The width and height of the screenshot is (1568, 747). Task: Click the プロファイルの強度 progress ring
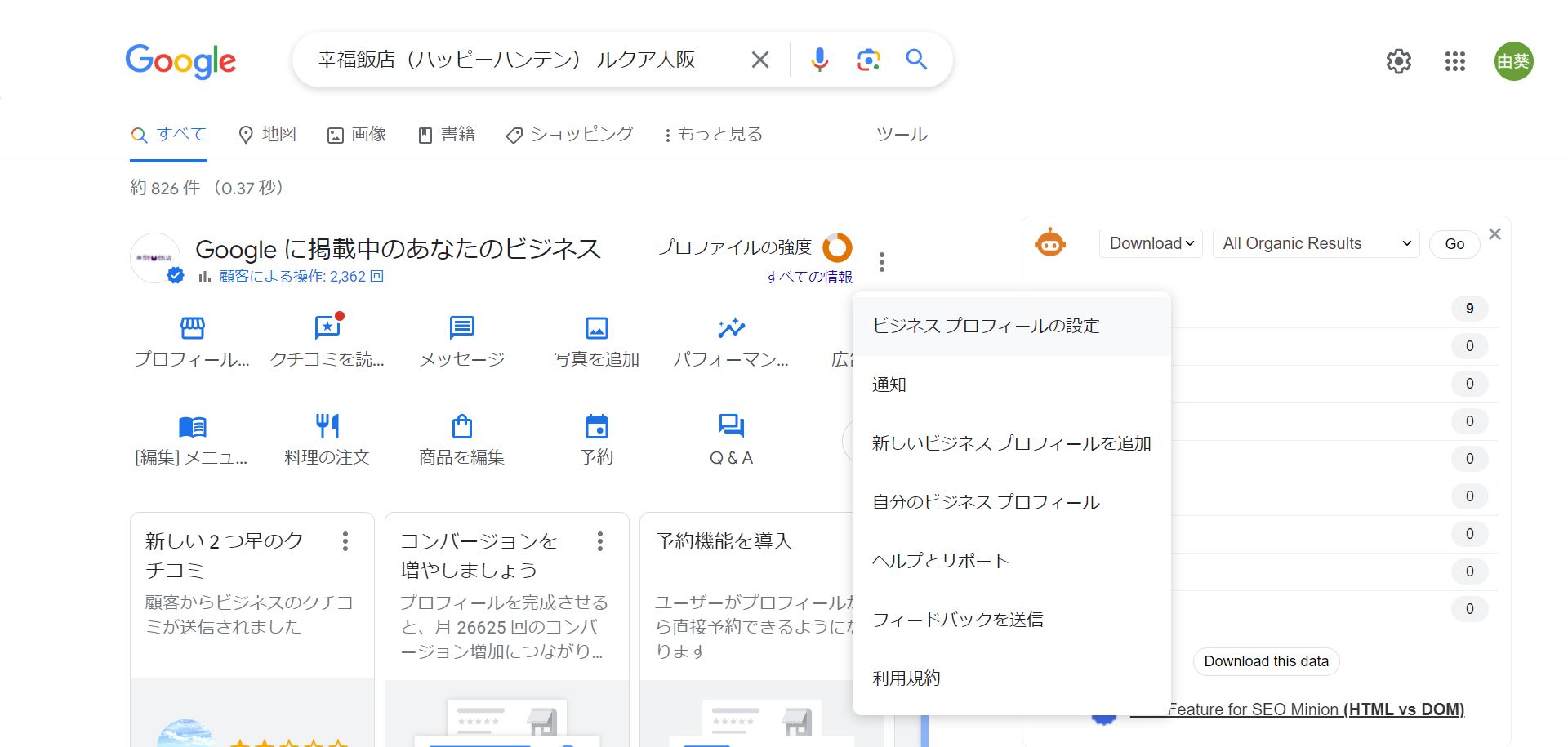point(837,247)
